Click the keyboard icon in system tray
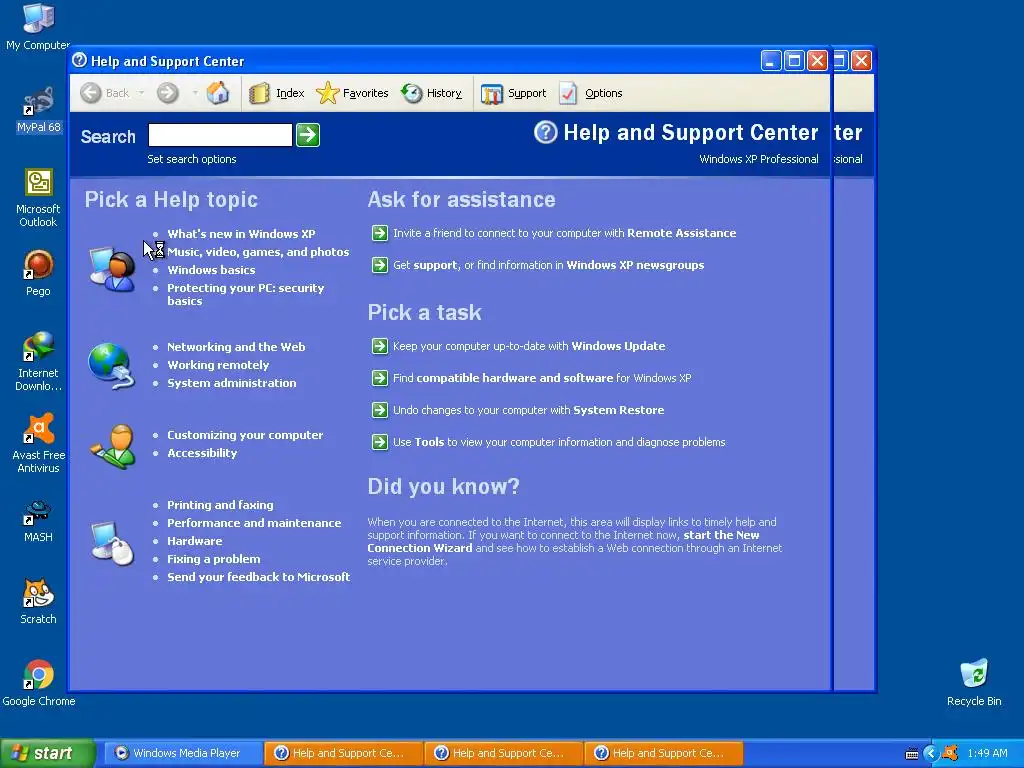 point(912,754)
